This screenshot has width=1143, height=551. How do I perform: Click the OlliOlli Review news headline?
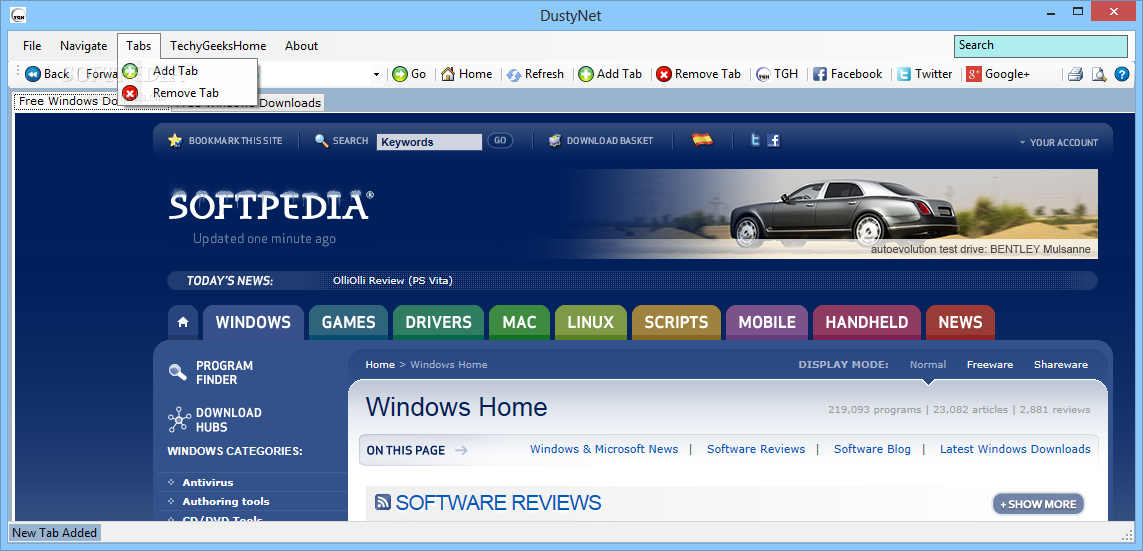coord(393,281)
